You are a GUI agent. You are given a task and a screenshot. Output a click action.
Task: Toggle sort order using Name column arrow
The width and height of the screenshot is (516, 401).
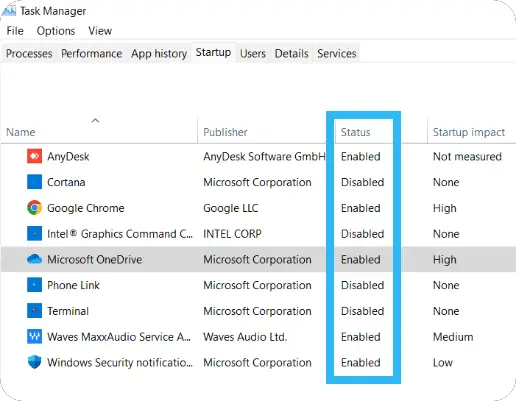click(x=95, y=120)
